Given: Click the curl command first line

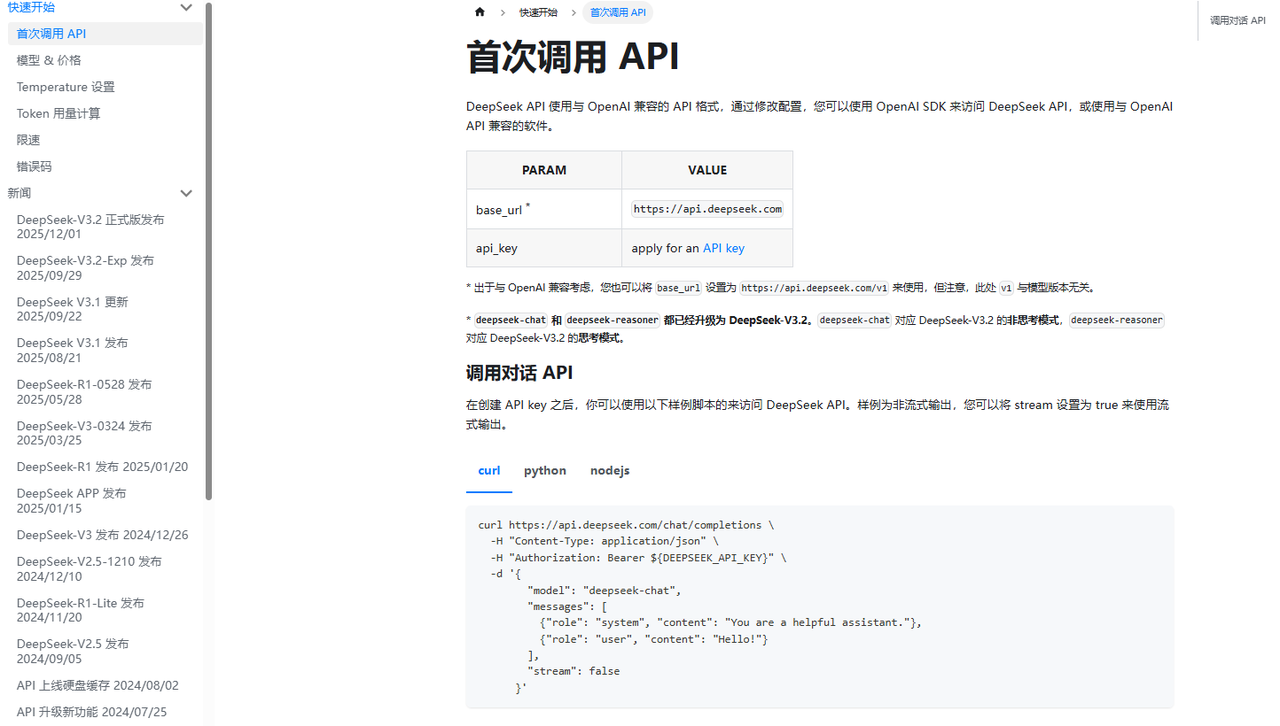Looking at the screenshot, I should pos(626,525).
